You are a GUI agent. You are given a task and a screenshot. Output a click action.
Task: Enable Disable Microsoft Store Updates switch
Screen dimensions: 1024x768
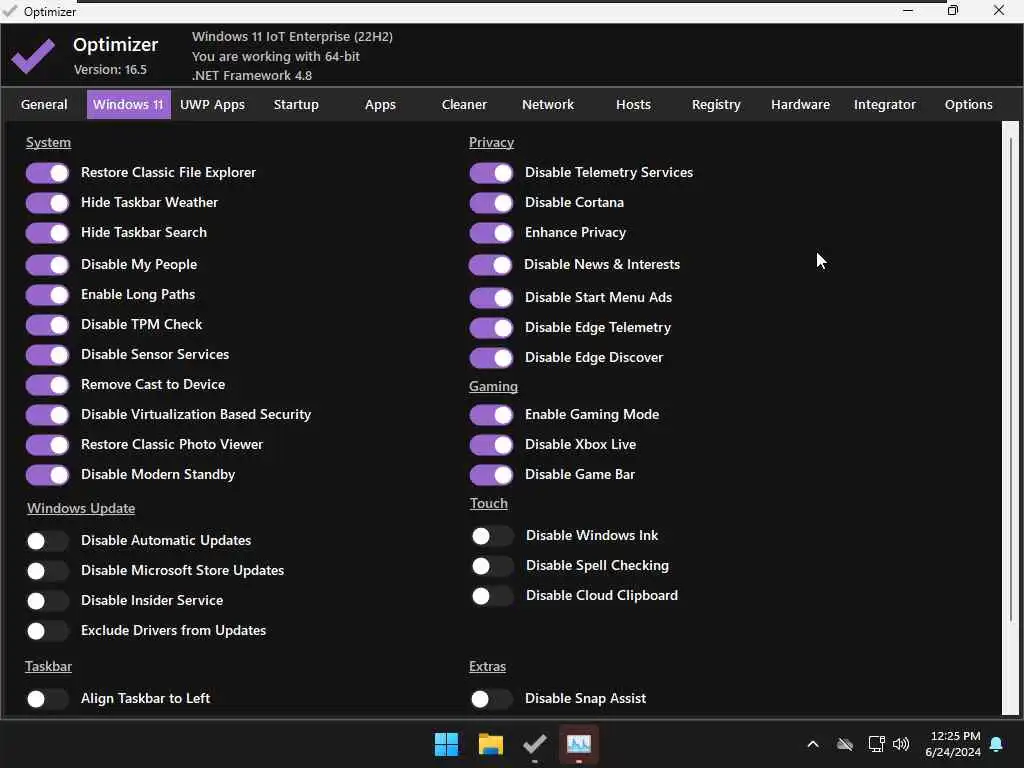point(47,571)
